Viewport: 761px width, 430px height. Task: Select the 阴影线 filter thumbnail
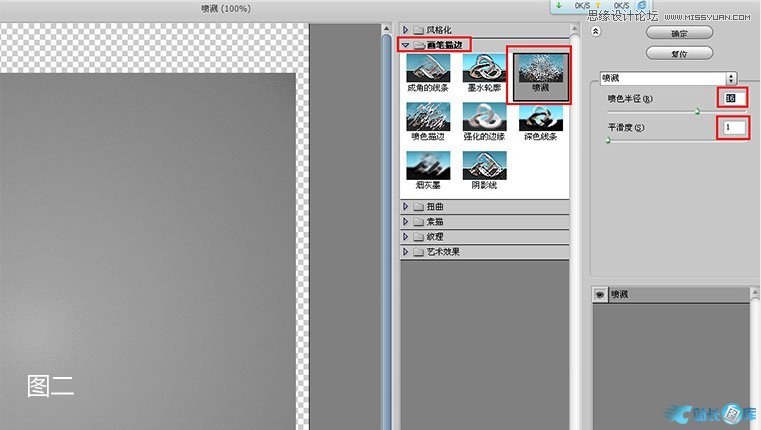(484, 166)
